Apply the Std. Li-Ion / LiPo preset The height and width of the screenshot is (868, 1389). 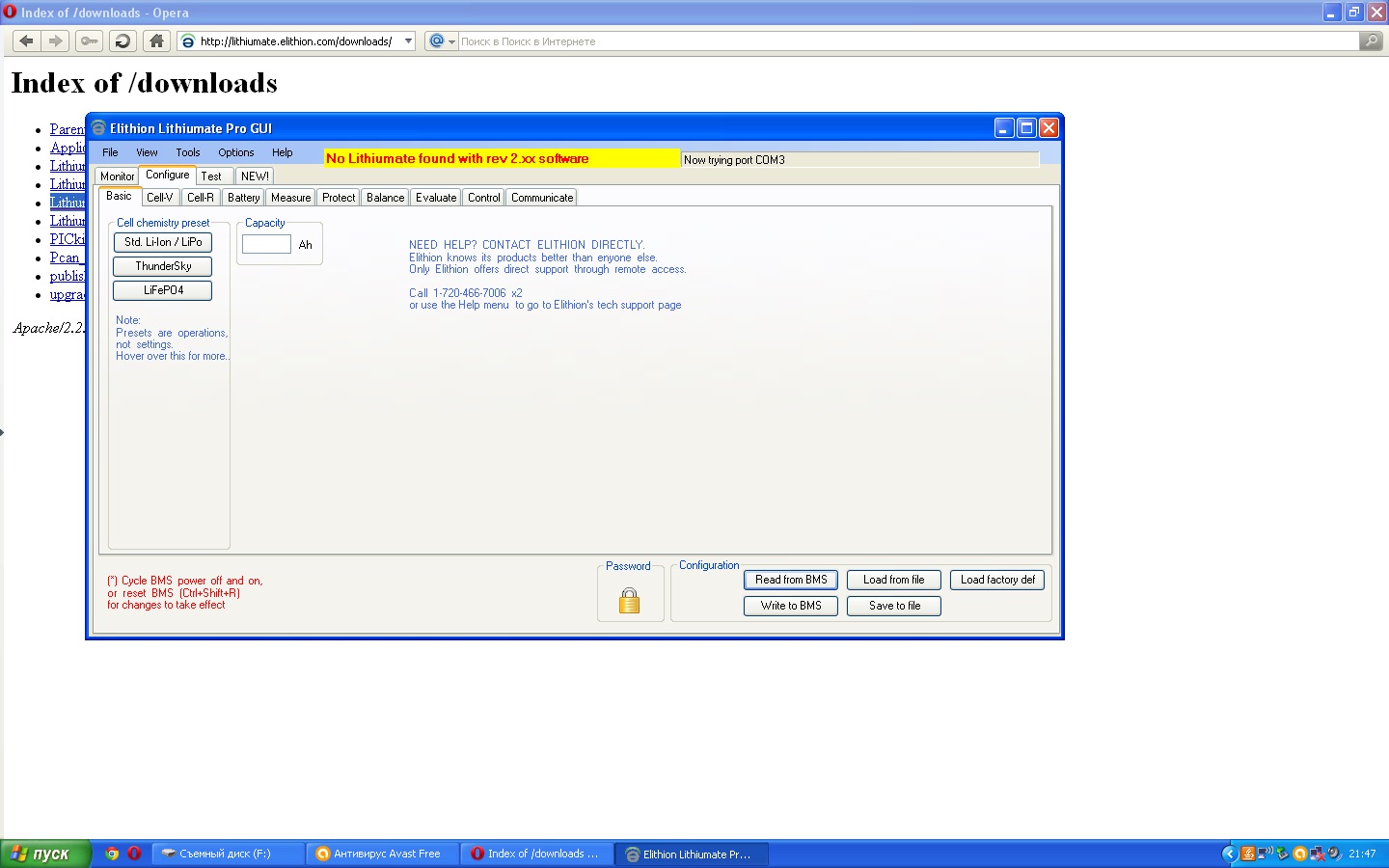pyautogui.click(x=163, y=242)
